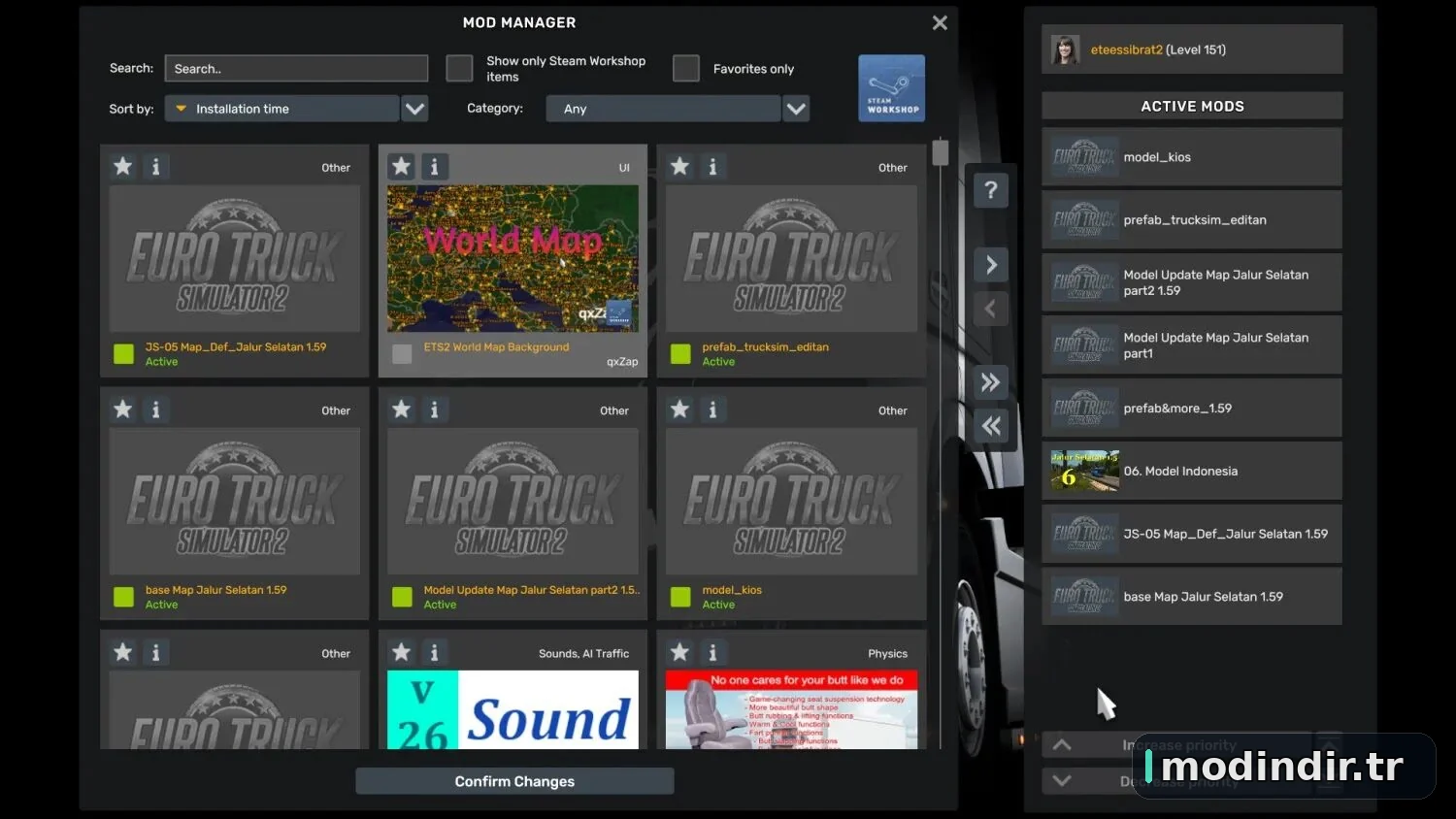Select prefab&more_1.59 in Active Mods

1192,408
